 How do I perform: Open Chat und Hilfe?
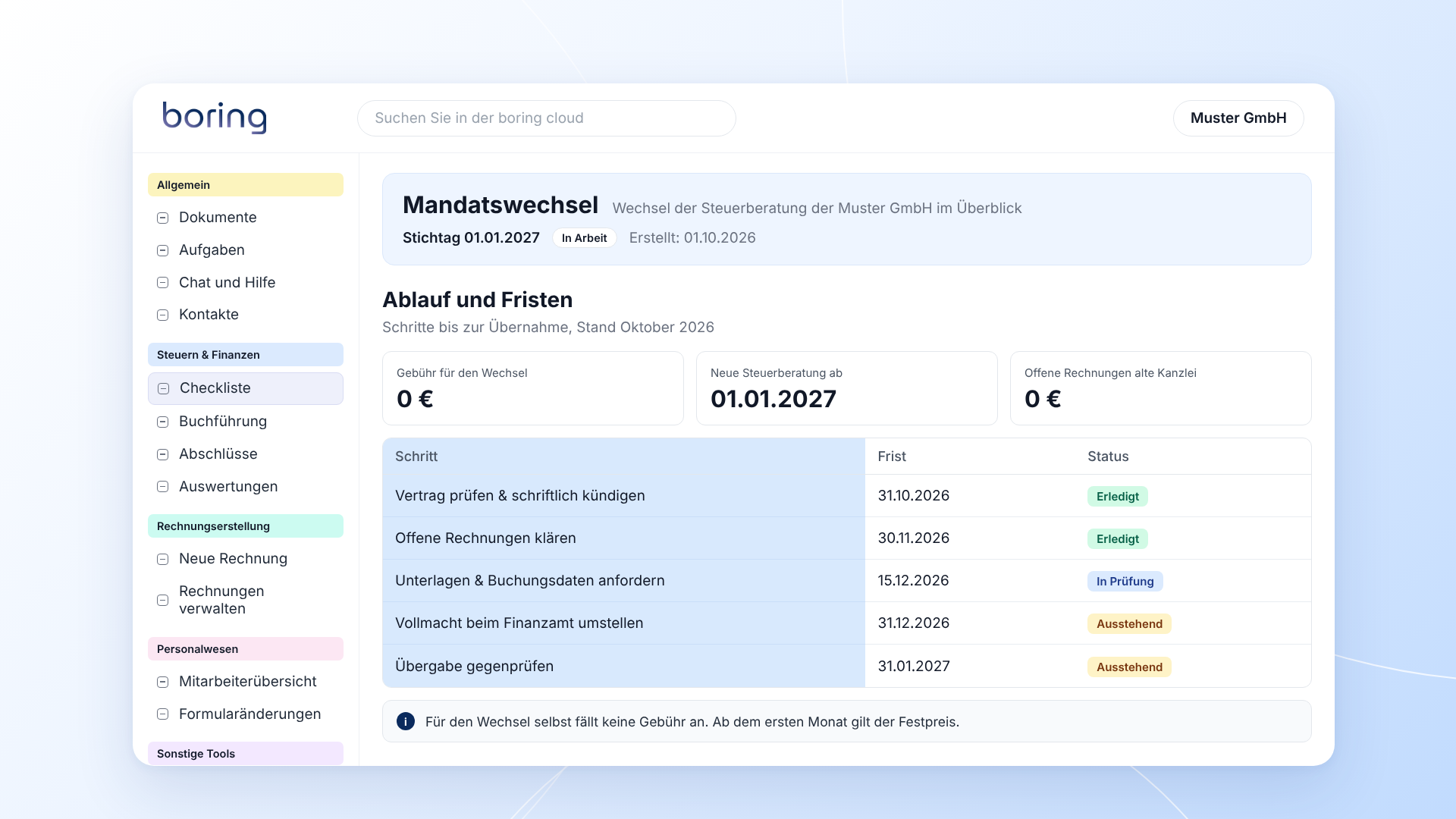click(246, 283)
